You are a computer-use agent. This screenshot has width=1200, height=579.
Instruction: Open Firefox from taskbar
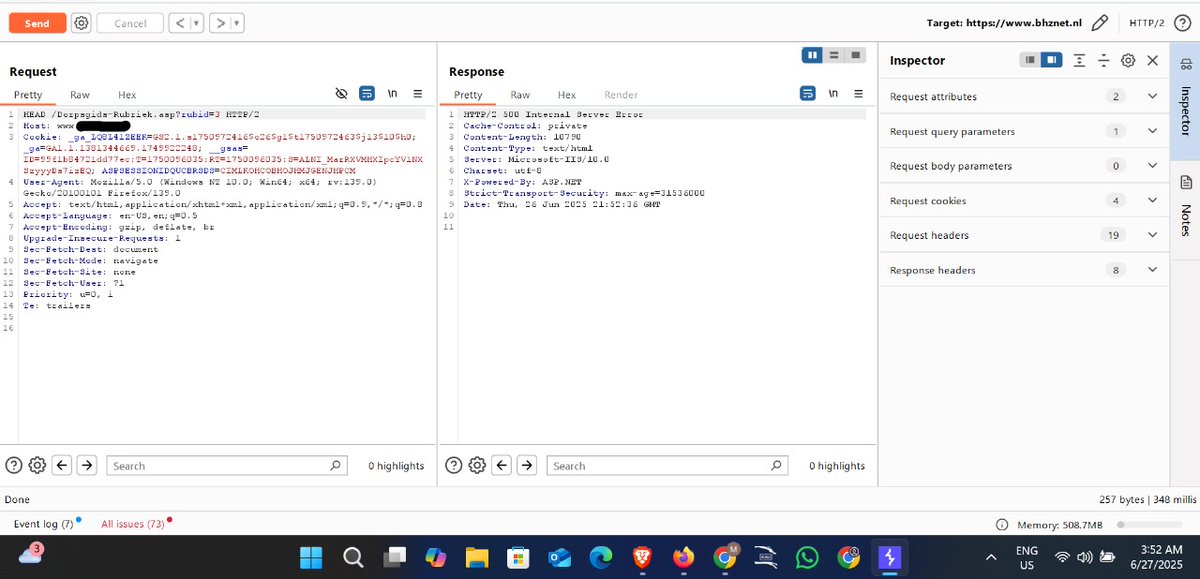click(683, 557)
